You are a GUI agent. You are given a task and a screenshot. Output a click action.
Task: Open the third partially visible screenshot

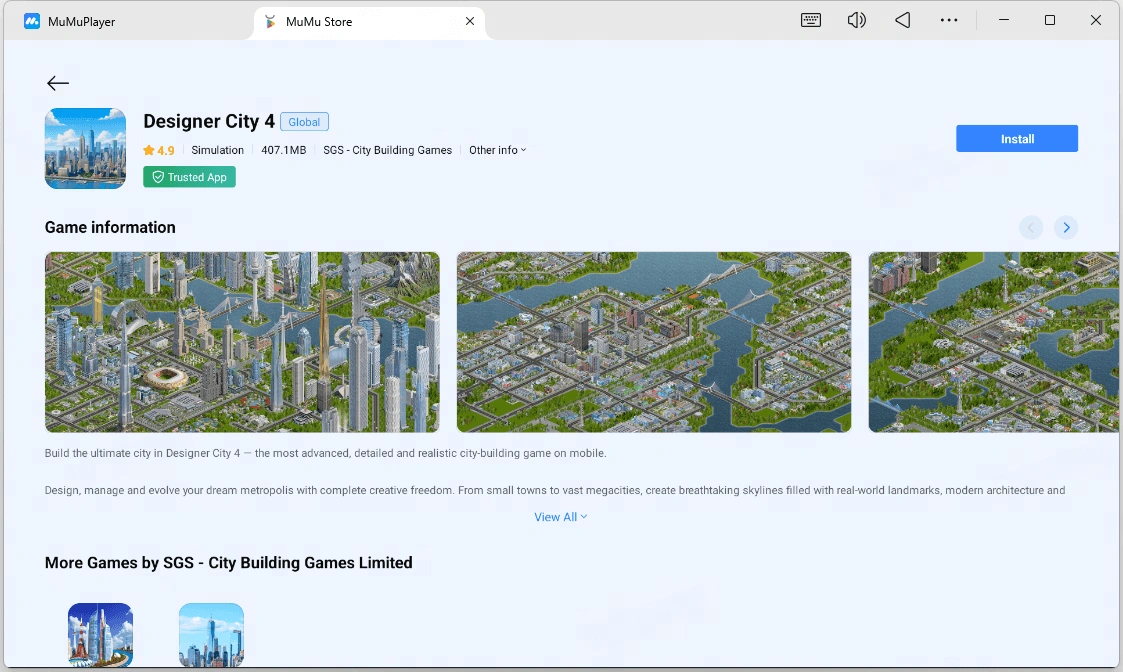click(x=993, y=342)
